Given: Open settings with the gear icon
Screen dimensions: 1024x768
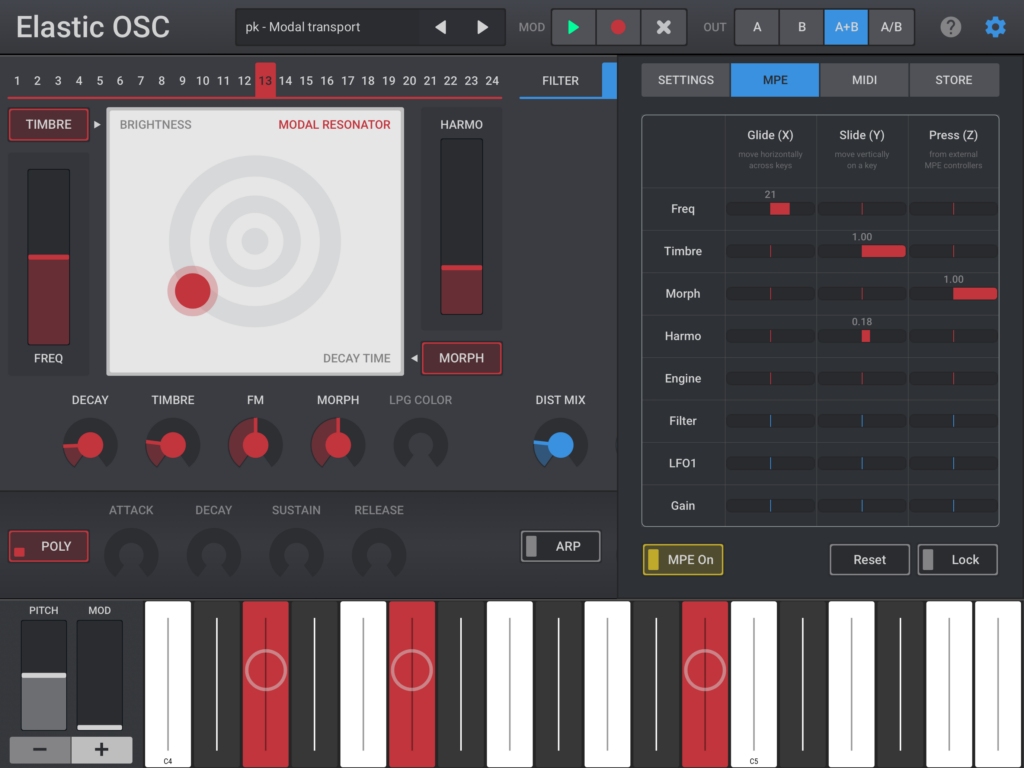Looking at the screenshot, I should point(995,27).
